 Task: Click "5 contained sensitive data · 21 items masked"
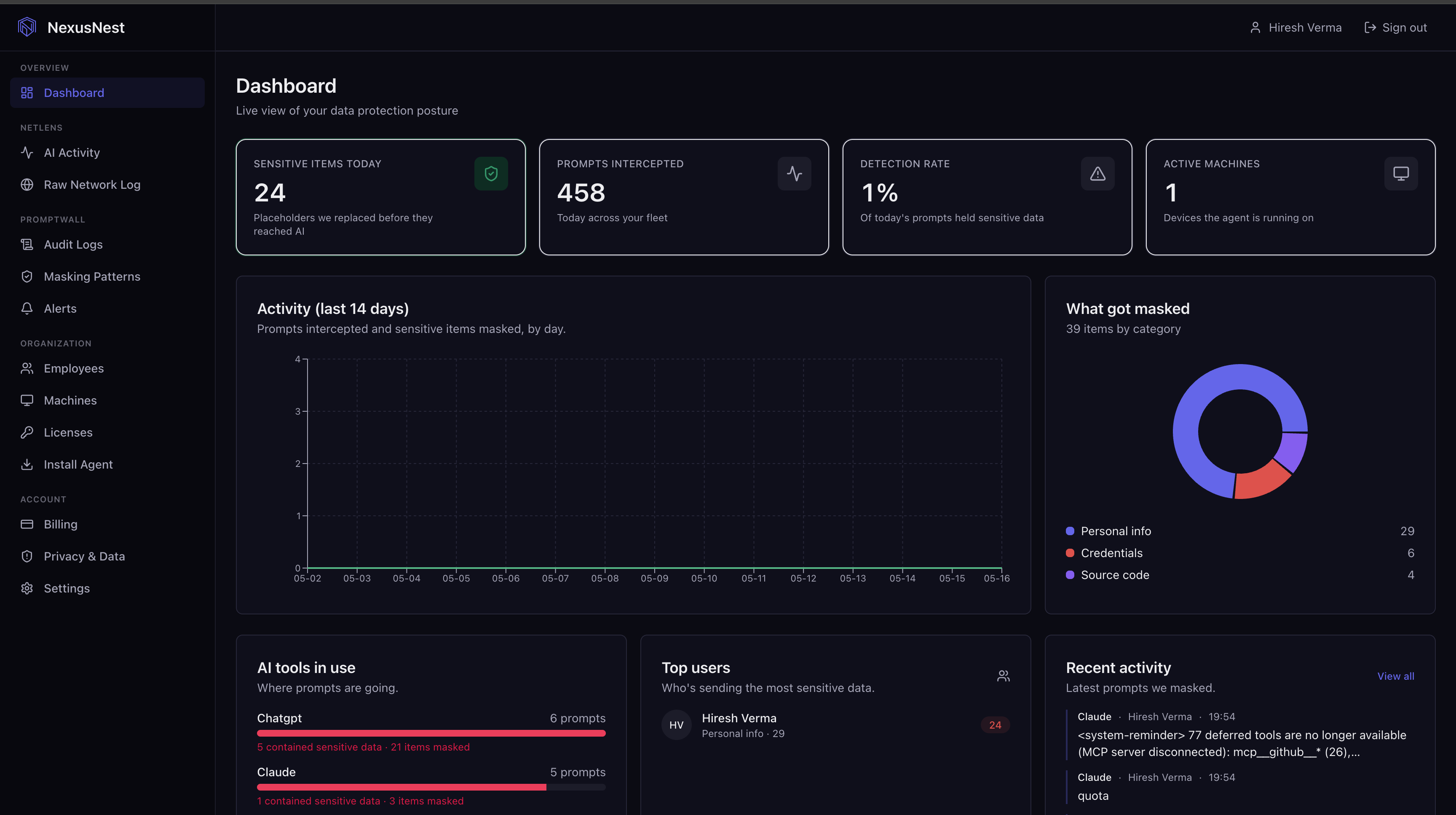pyautogui.click(x=364, y=747)
